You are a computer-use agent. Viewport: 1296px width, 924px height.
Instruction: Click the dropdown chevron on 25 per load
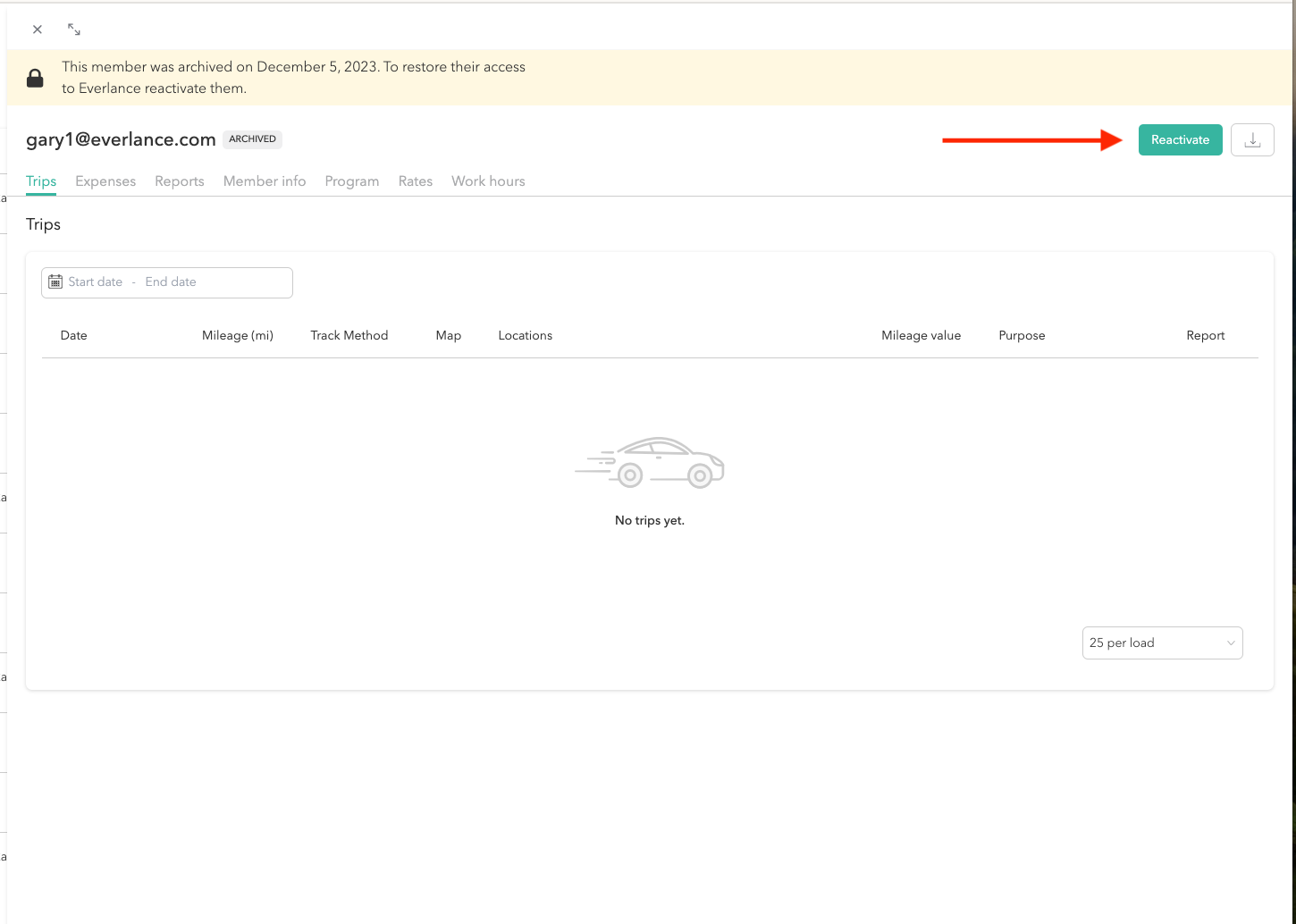click(x=1231, y=643)
